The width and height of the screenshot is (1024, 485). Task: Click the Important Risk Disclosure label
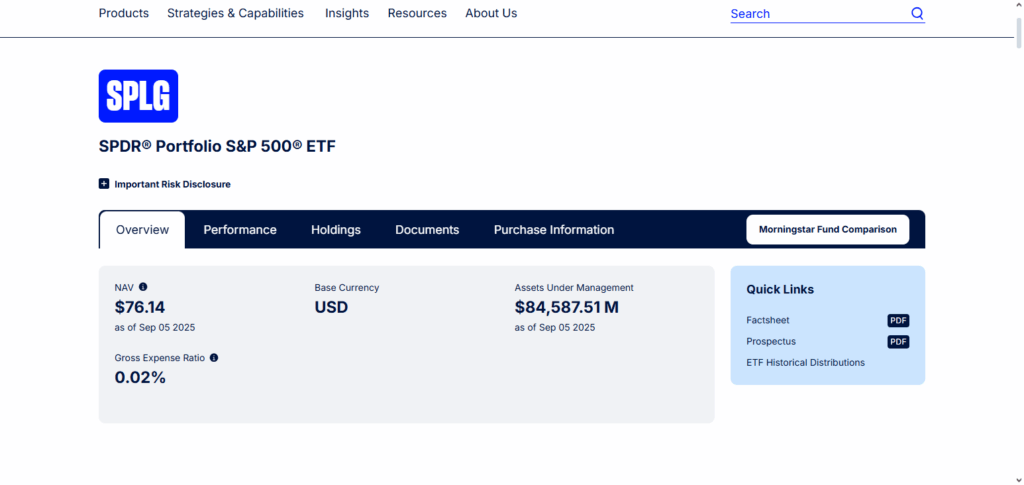click(172, 184)
